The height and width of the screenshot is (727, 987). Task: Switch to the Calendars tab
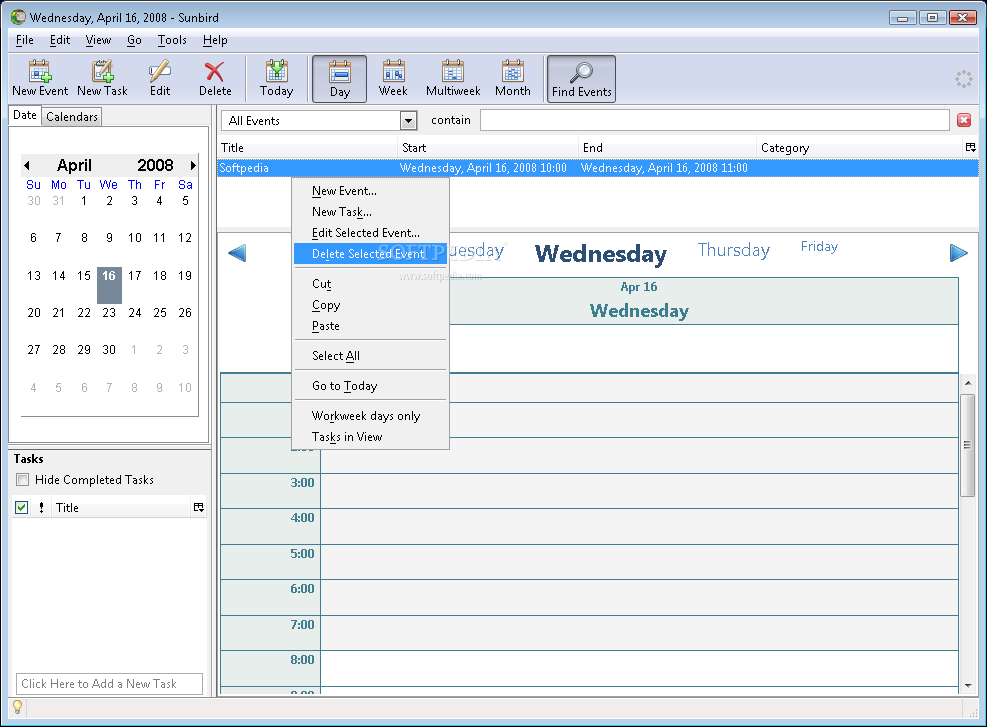click(72, 116)
